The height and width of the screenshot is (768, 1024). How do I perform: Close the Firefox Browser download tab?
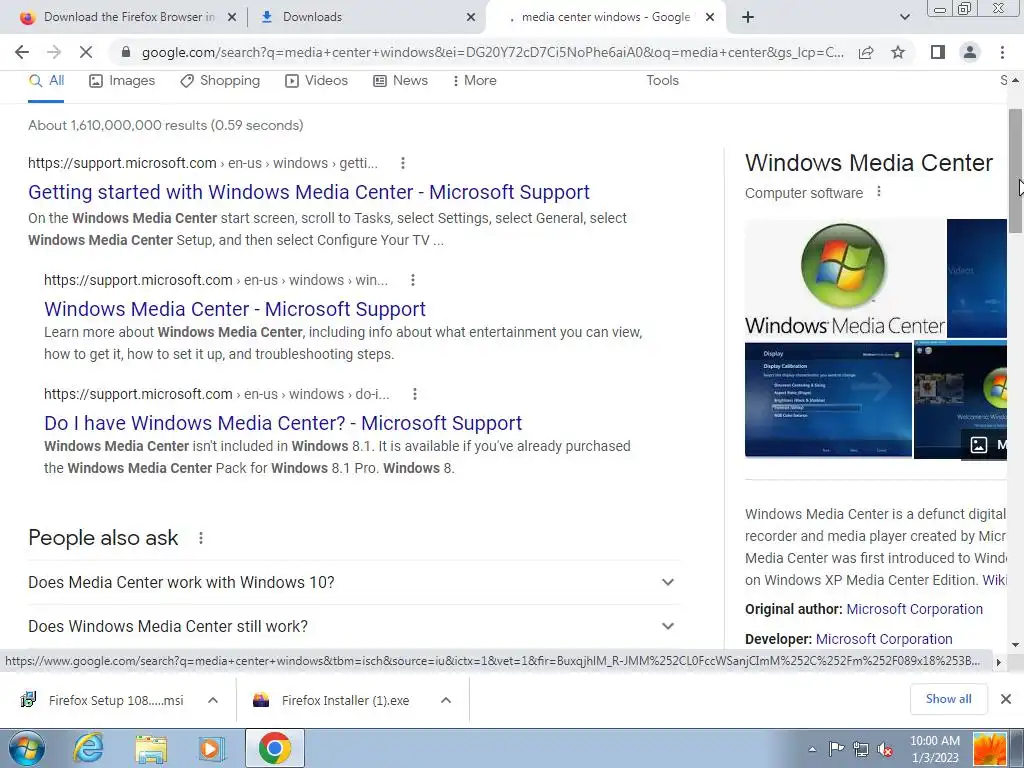coord(232,17)
